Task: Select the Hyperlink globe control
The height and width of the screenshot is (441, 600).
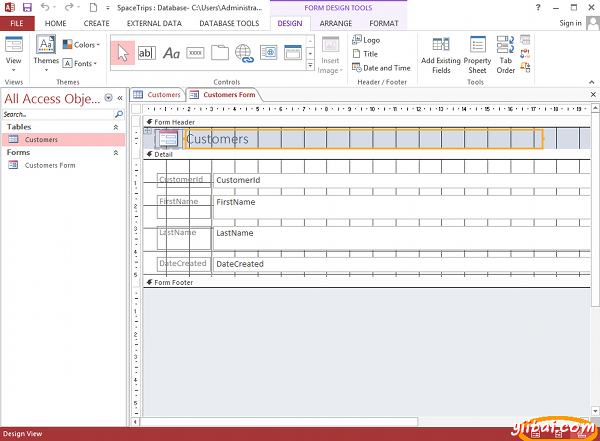Action: coord(243,53)
